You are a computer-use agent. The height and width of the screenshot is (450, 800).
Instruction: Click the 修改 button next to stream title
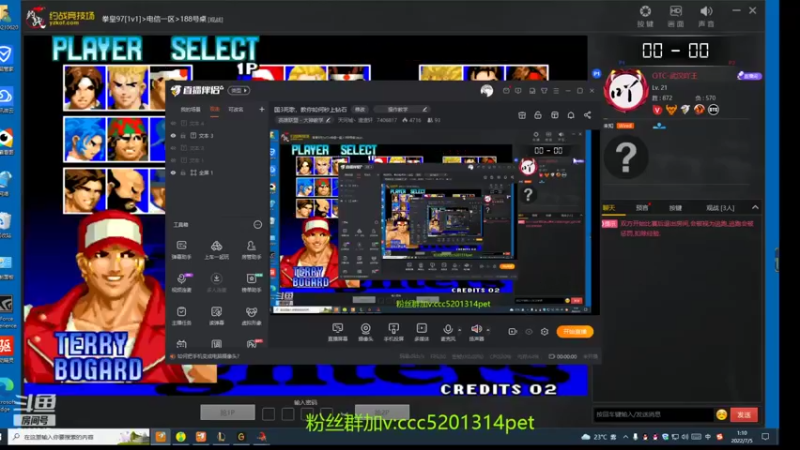click(360, 109)
